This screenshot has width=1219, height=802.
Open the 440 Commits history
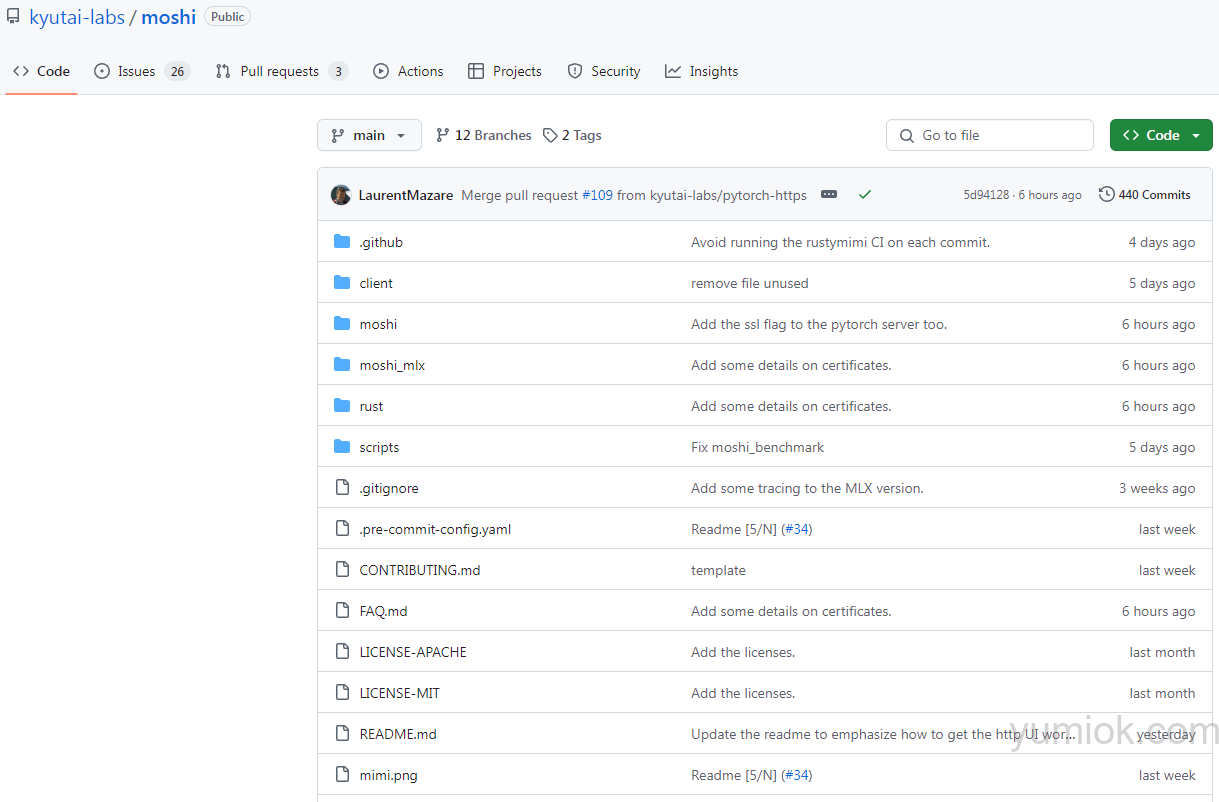tap(1144, 195)
